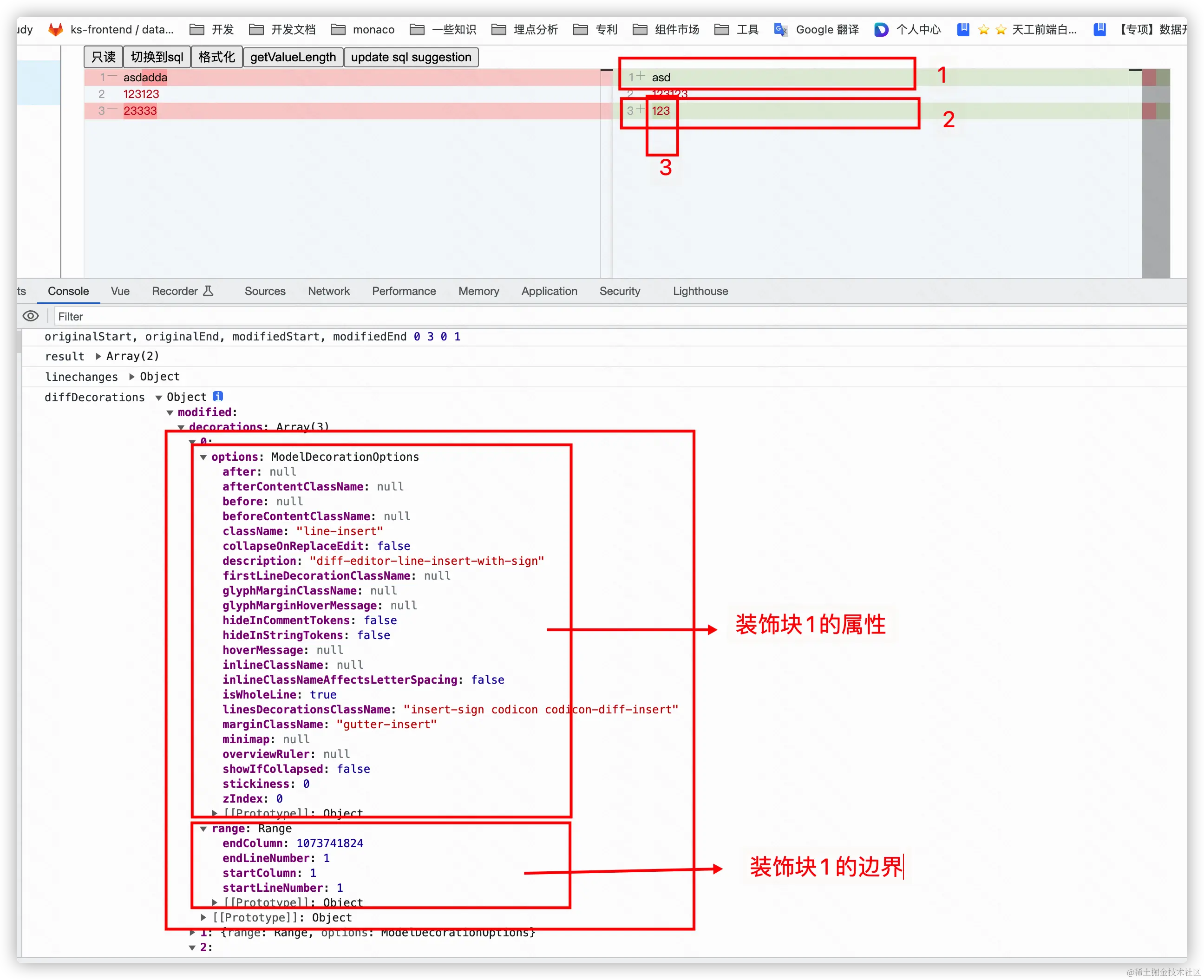Click line '123123' in original editor
The width and height of the screenshot is (1204, 980).
point(141,94)
